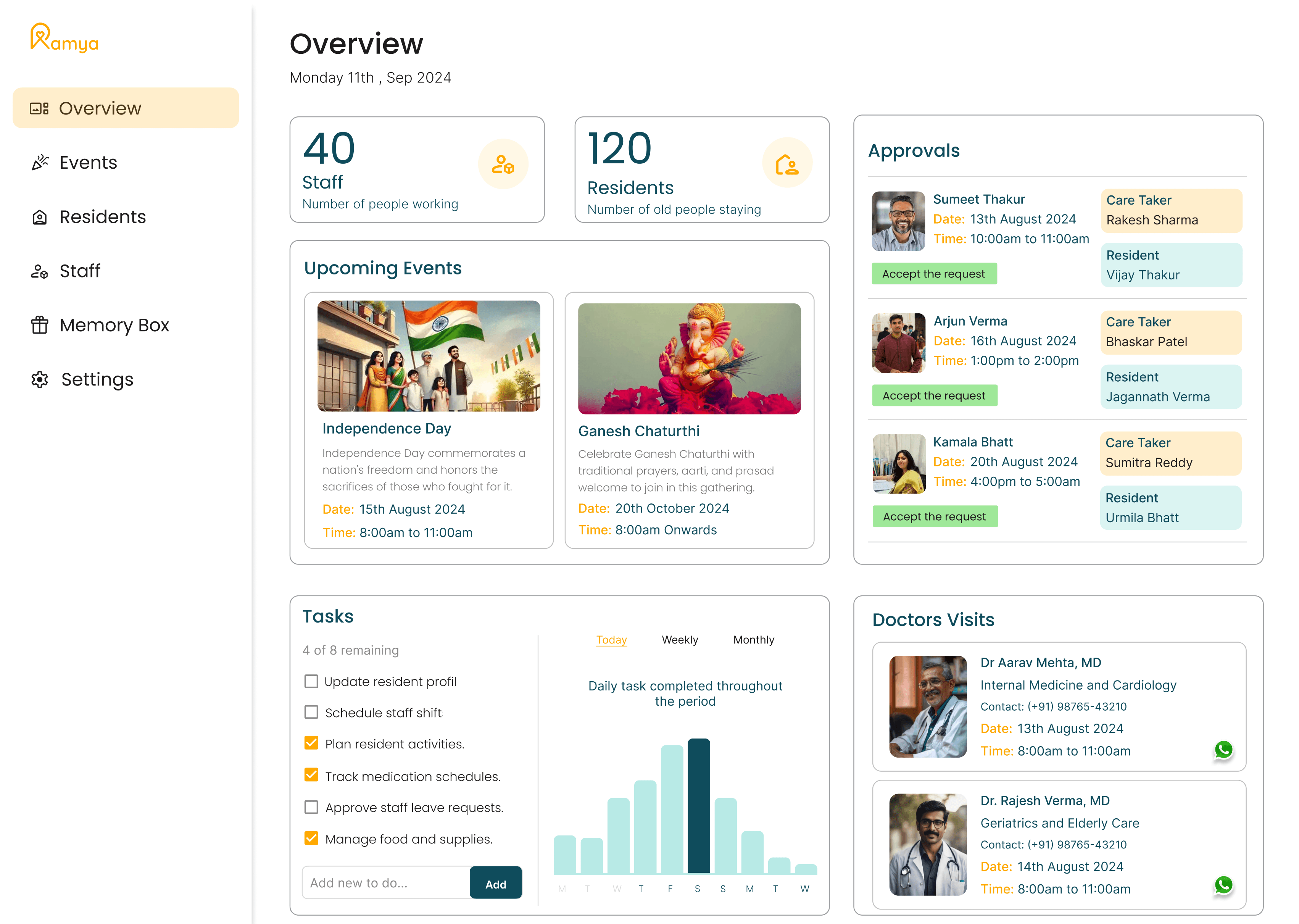Uncheck Plan resident activities task
This screenshot has width=1299, height=924.
311,743
